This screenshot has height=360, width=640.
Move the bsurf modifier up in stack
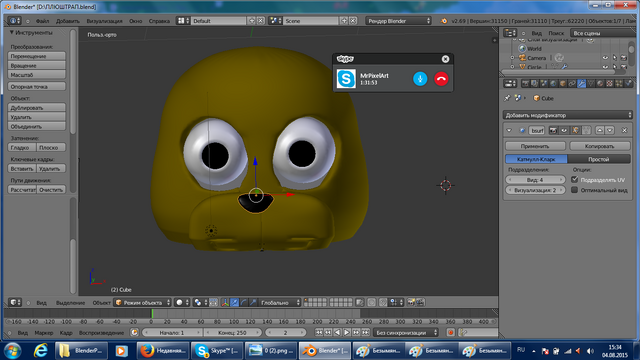600,130
